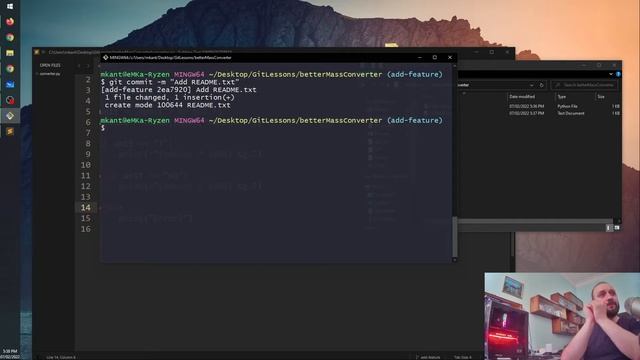Click the (add-feature) branch label on the last prompt
The image size is (640, 360).
click(x=414, y=120)
